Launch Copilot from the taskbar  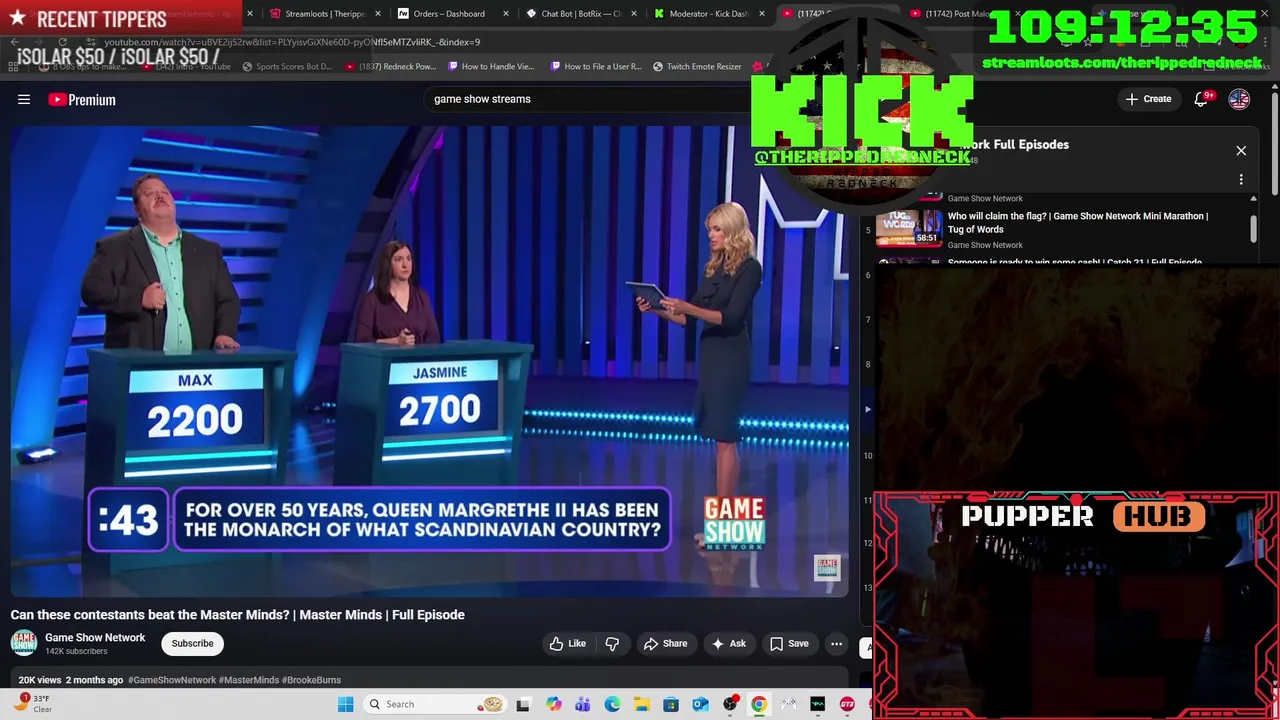click(x=554, y=704)
